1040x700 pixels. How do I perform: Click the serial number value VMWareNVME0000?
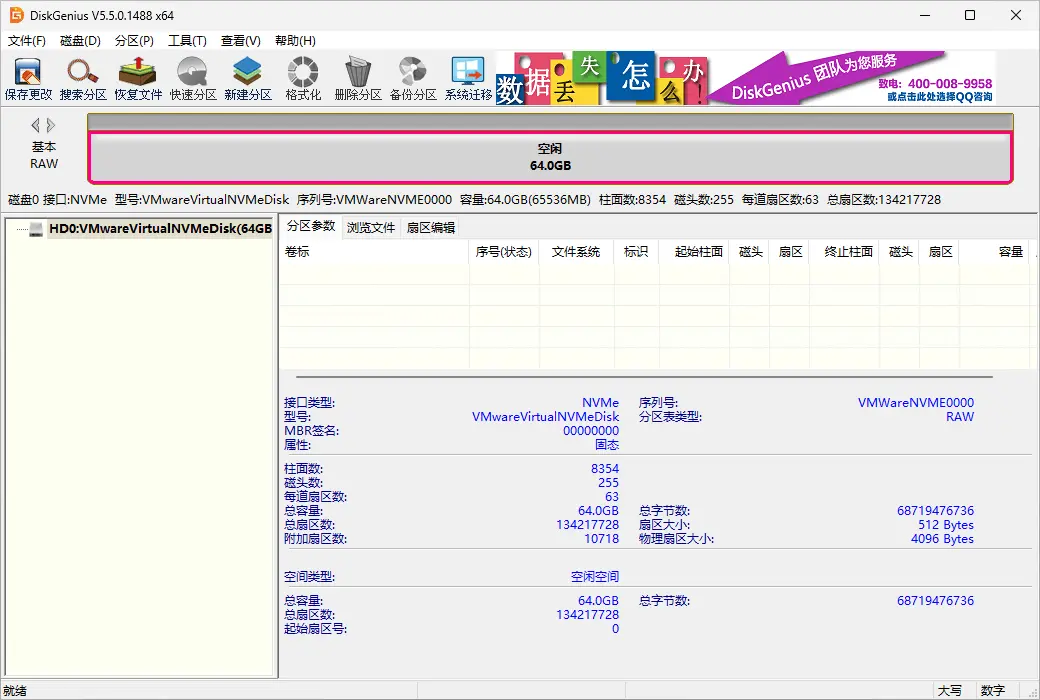[916, 403]
